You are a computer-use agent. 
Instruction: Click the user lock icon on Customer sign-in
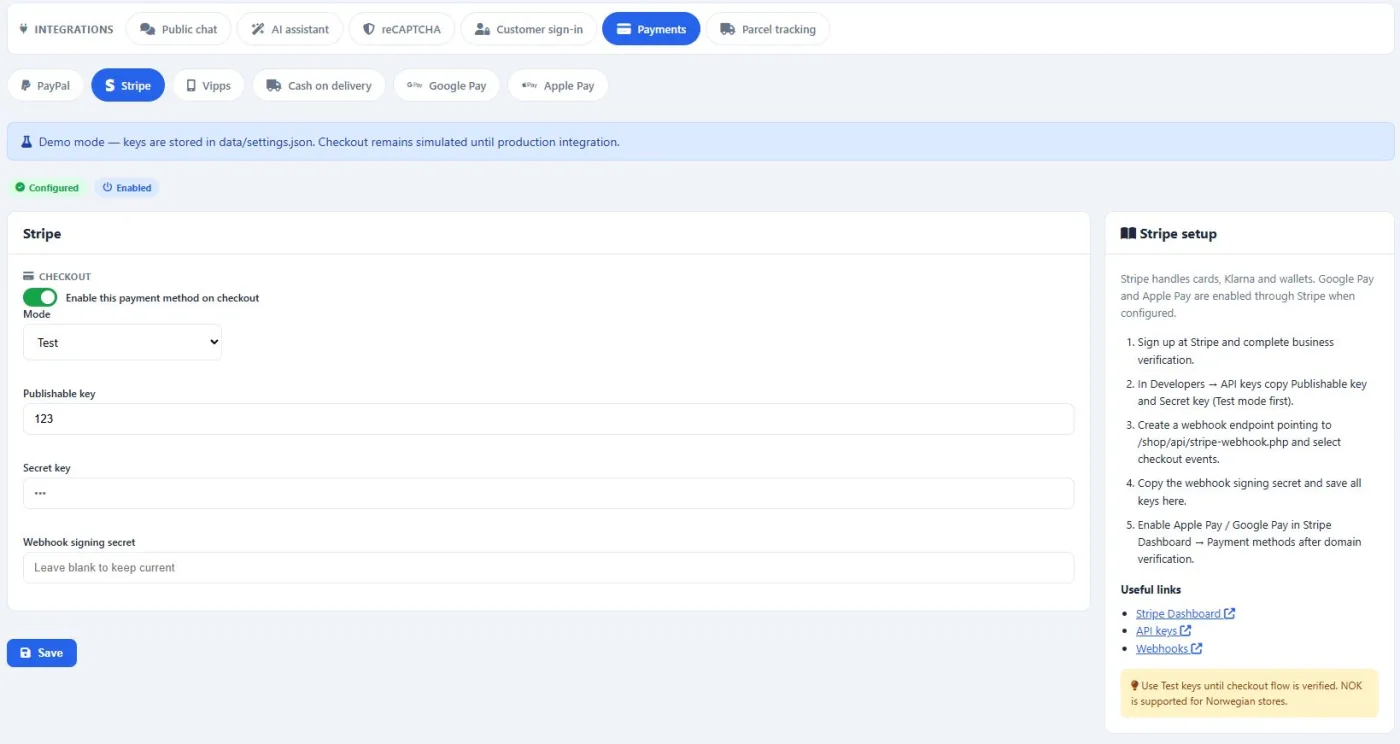(x=482, y=29)
